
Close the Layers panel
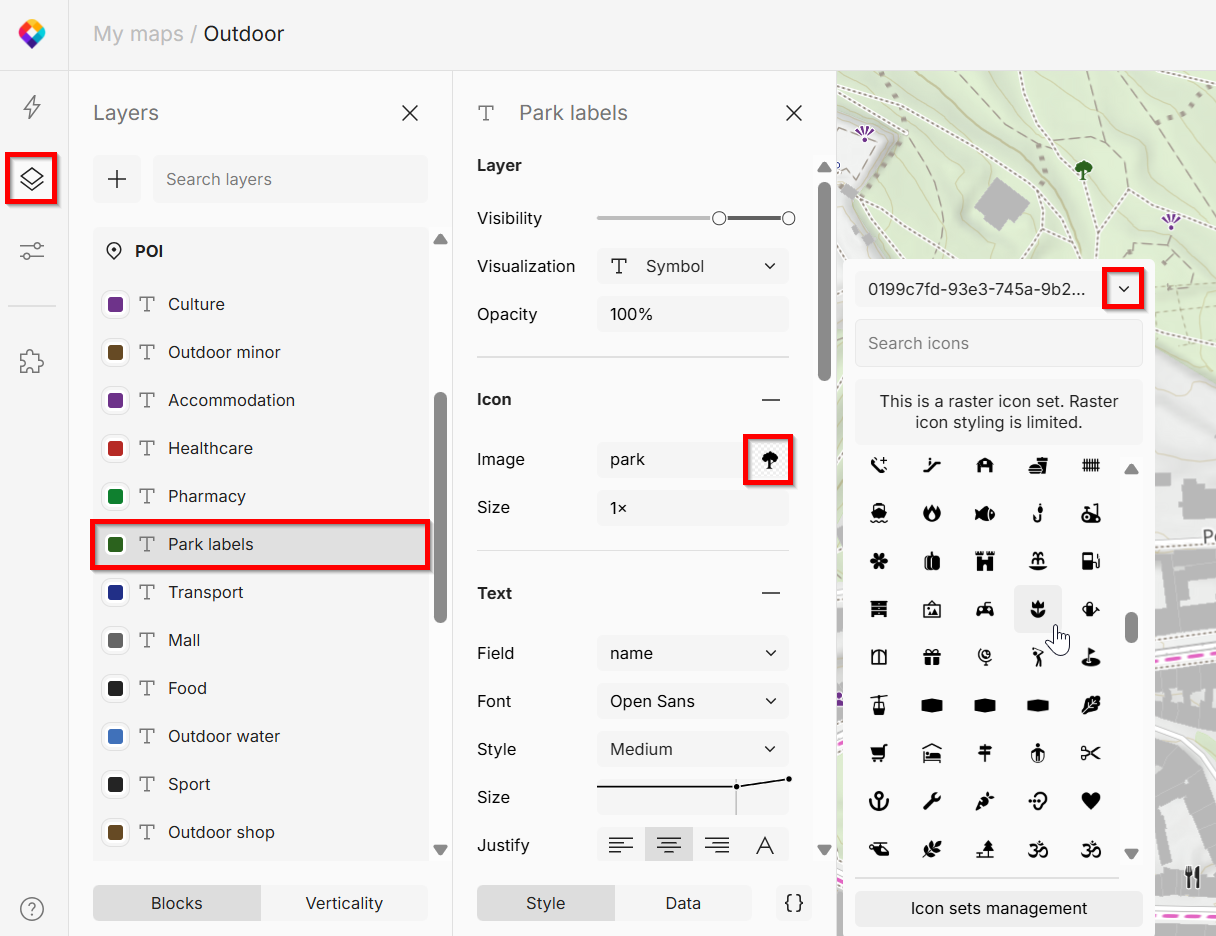pyautogui.click(x=410, y=113)
